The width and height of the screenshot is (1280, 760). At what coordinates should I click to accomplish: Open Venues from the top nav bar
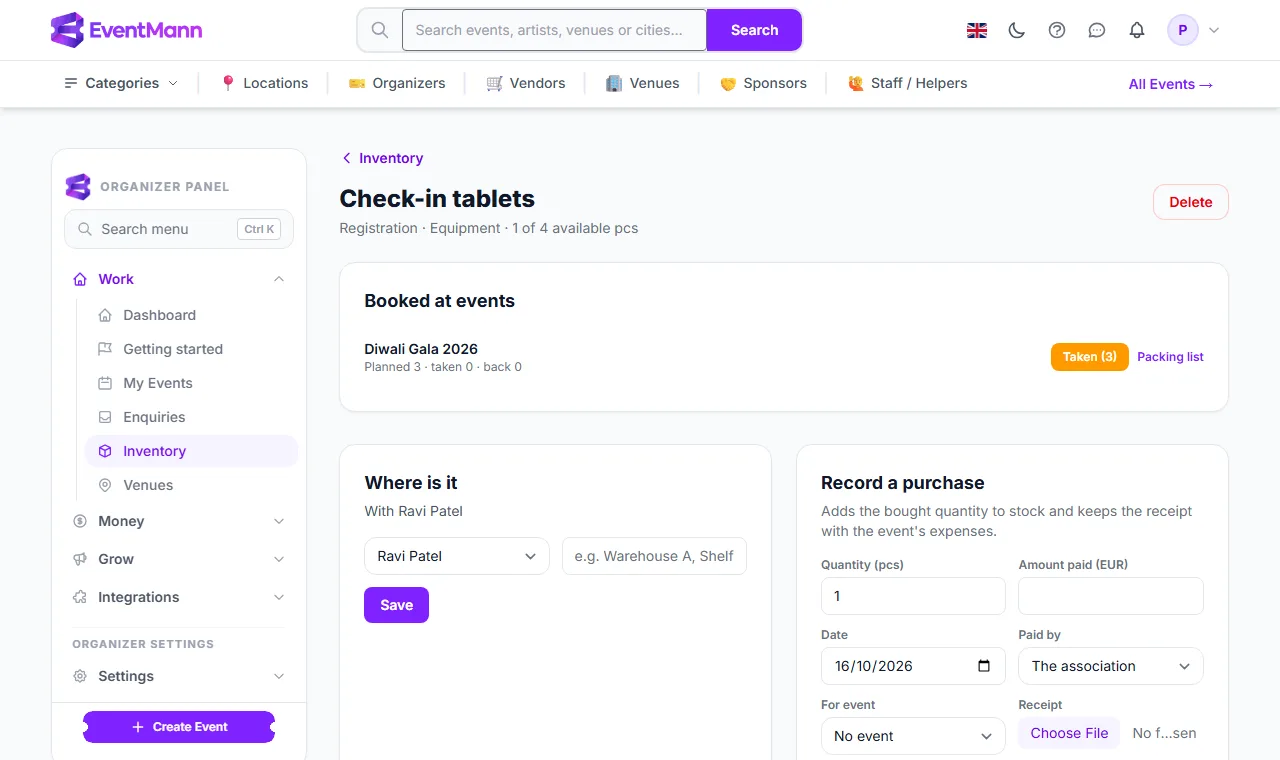click(x=642, y=83)
